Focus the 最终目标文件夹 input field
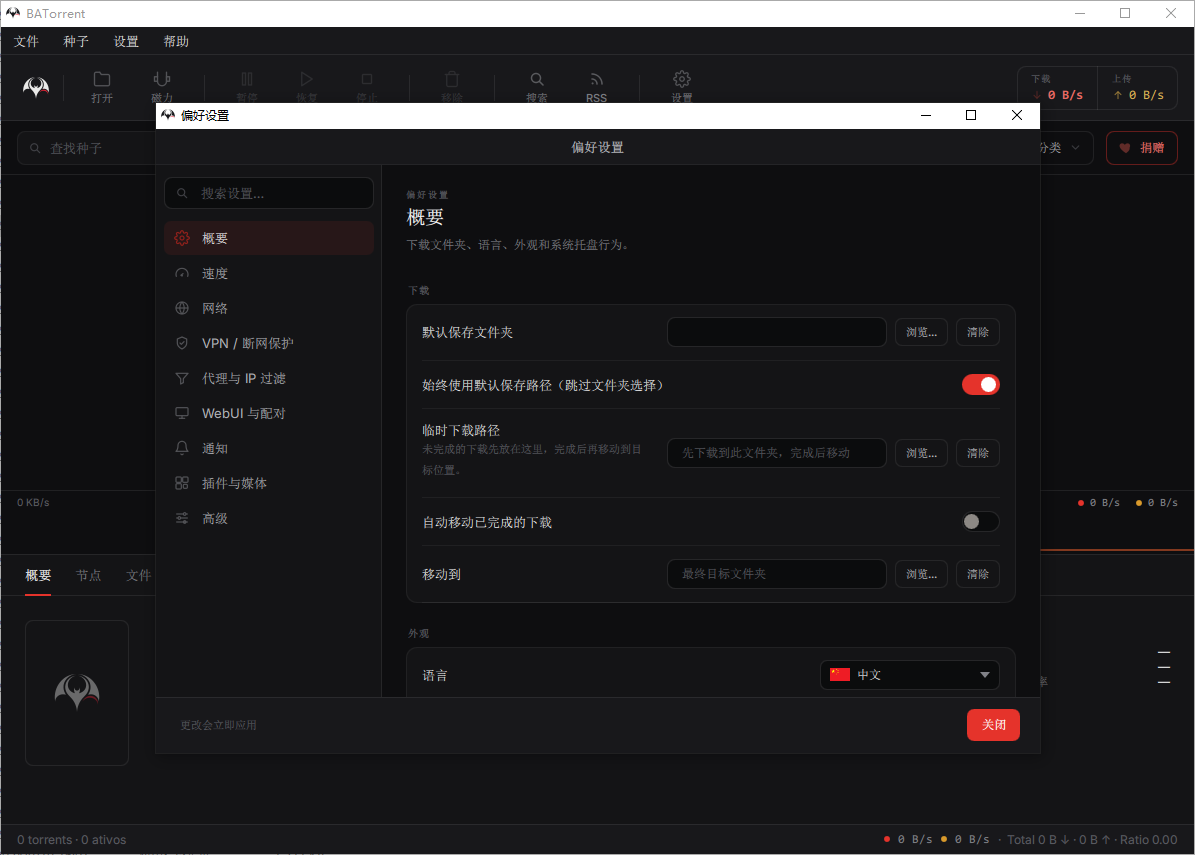Image resolution: width=1195 pixels, height=855 pixels. [x=777, y=574]
